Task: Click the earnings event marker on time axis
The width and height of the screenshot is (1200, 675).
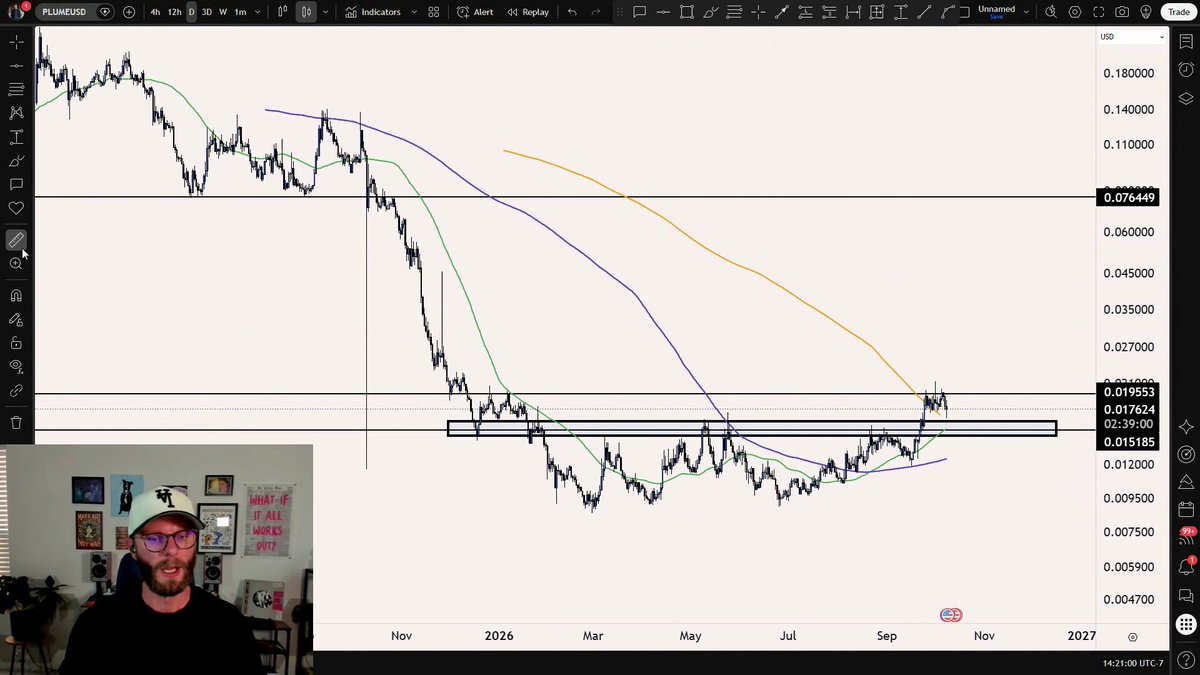Action: tap(951, 615)
